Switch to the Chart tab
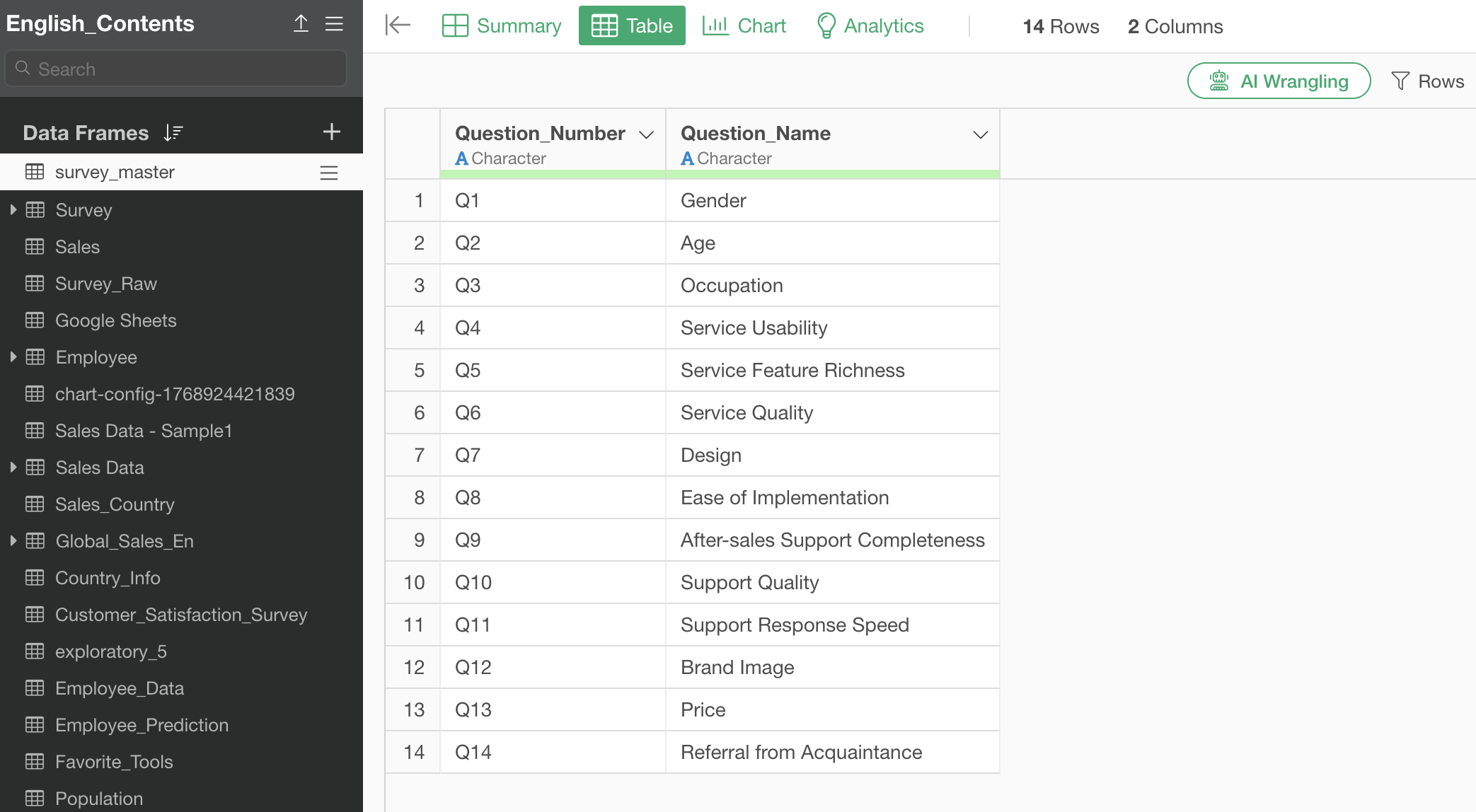 pyautogui.click(x=744, y=26)
